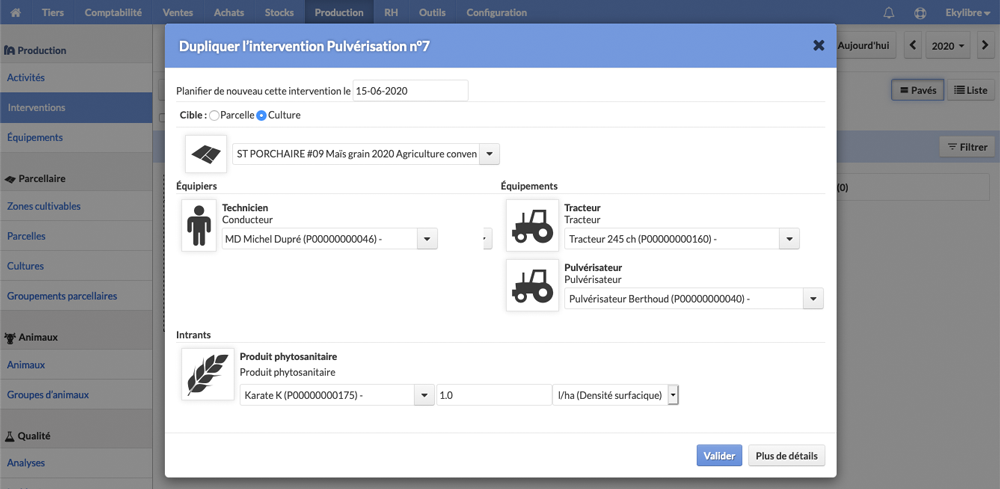
Task: Close the duplicate intervention dialog
Action: pyautogui.click(x=819, y=45)
